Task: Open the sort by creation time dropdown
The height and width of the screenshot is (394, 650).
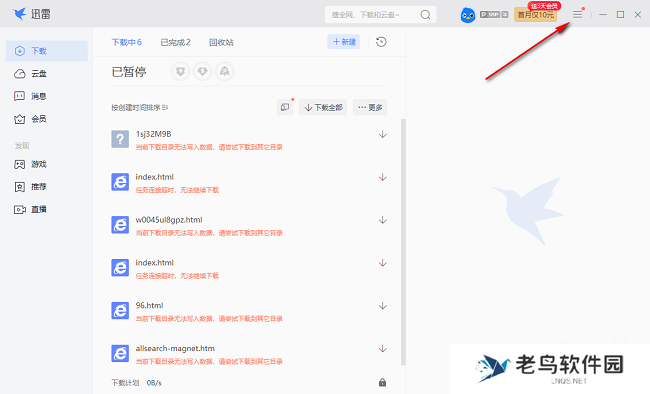Action: pos(140,107)
